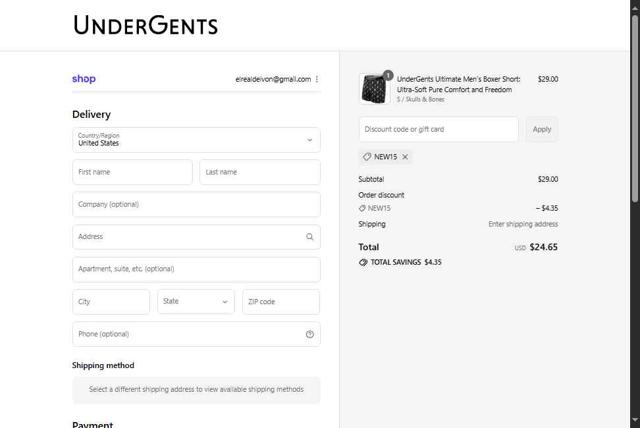This screenshot has height=428, width=640.
Task: Click the -$4.35 order discount value
Action: [547, 208]
